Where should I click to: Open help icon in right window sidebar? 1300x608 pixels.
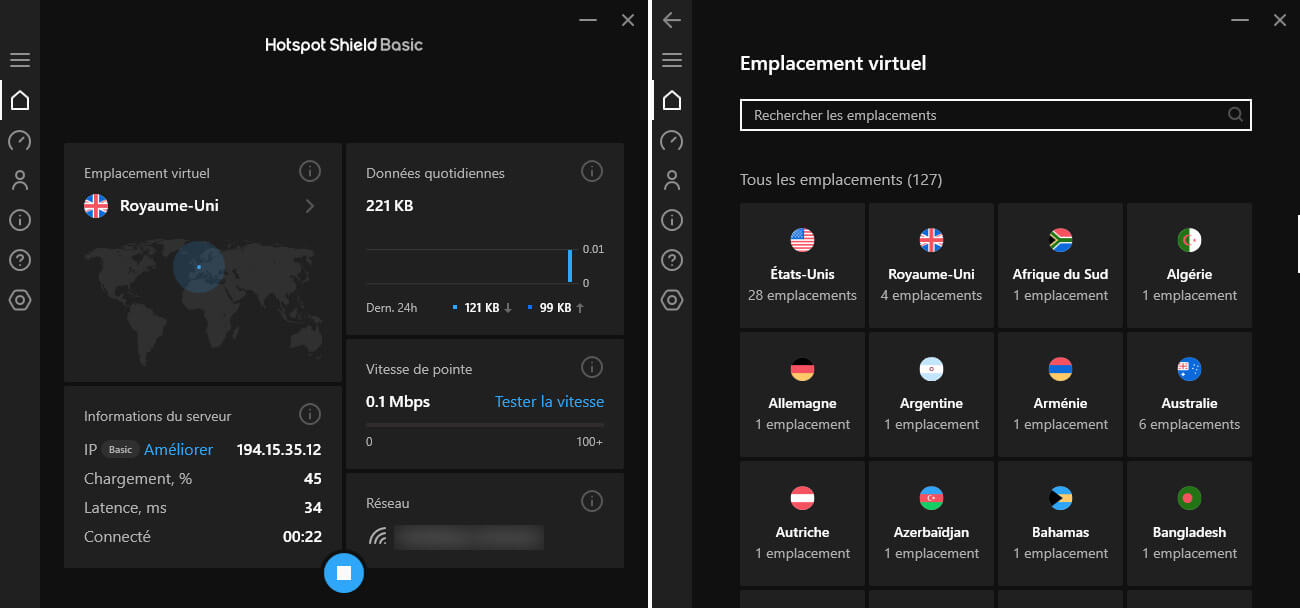coord(672,260)
